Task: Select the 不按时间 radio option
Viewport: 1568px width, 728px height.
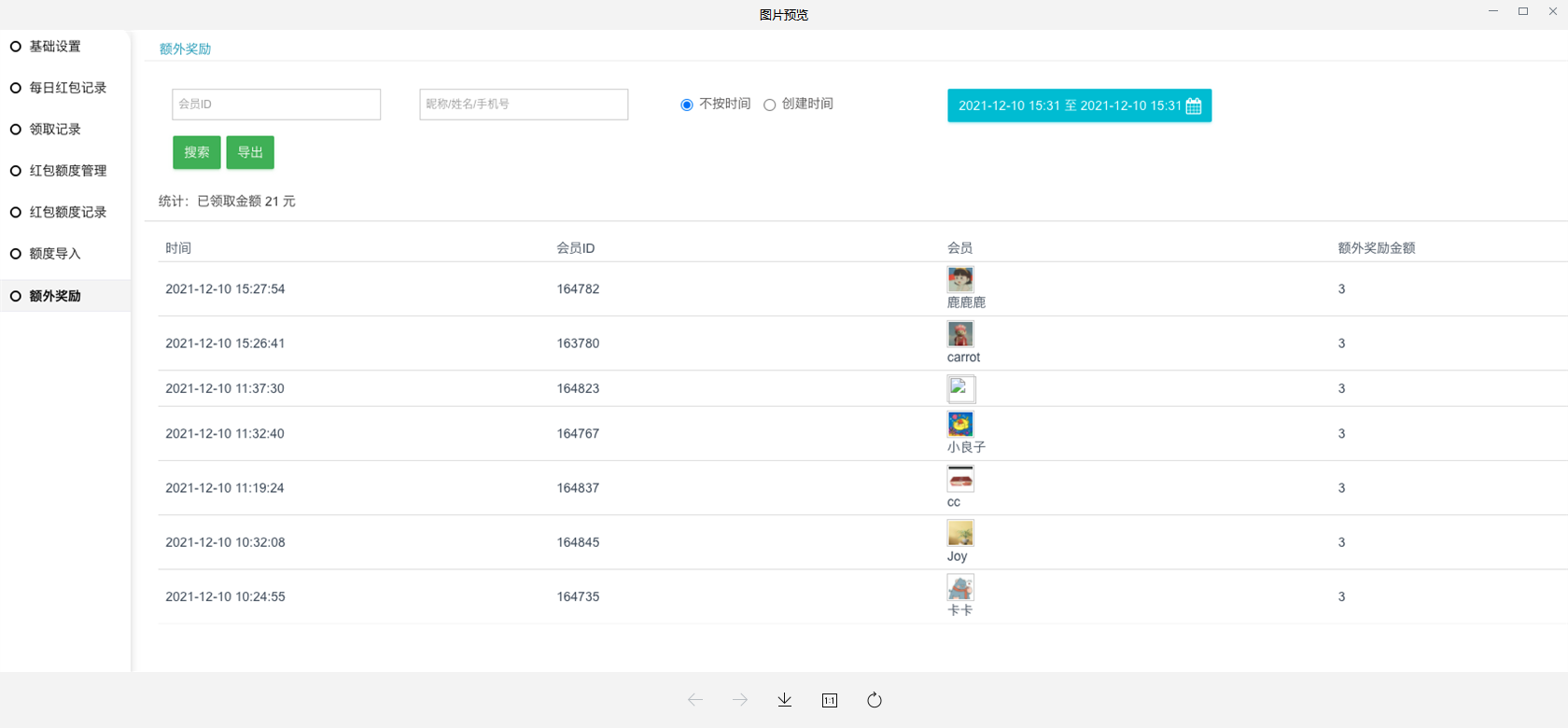Action: click(687, 105)
